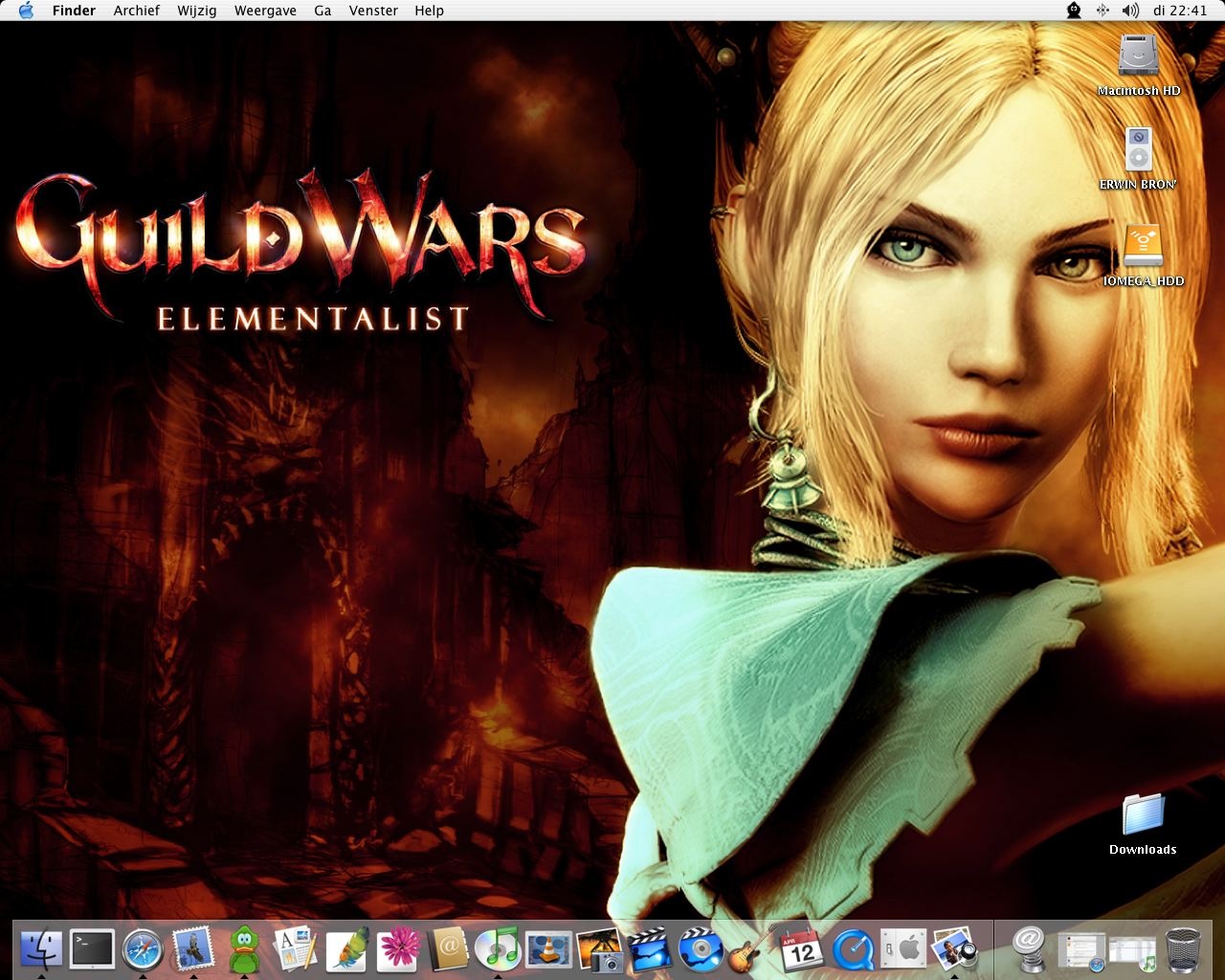Image resolution: width=1225 pixels, height=980 pixels.
Task: Launch Terminal from the Dock
Action: 92,949
